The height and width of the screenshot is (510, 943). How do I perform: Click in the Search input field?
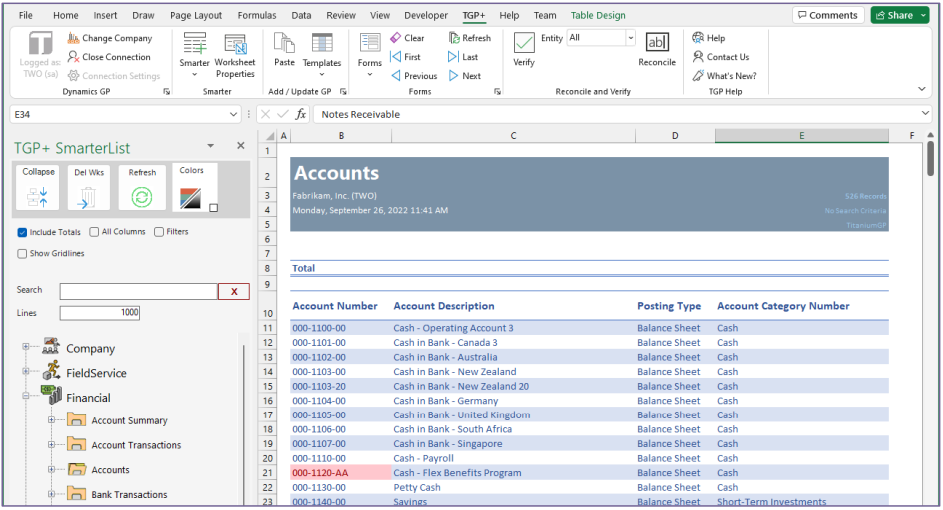point(138,292)
